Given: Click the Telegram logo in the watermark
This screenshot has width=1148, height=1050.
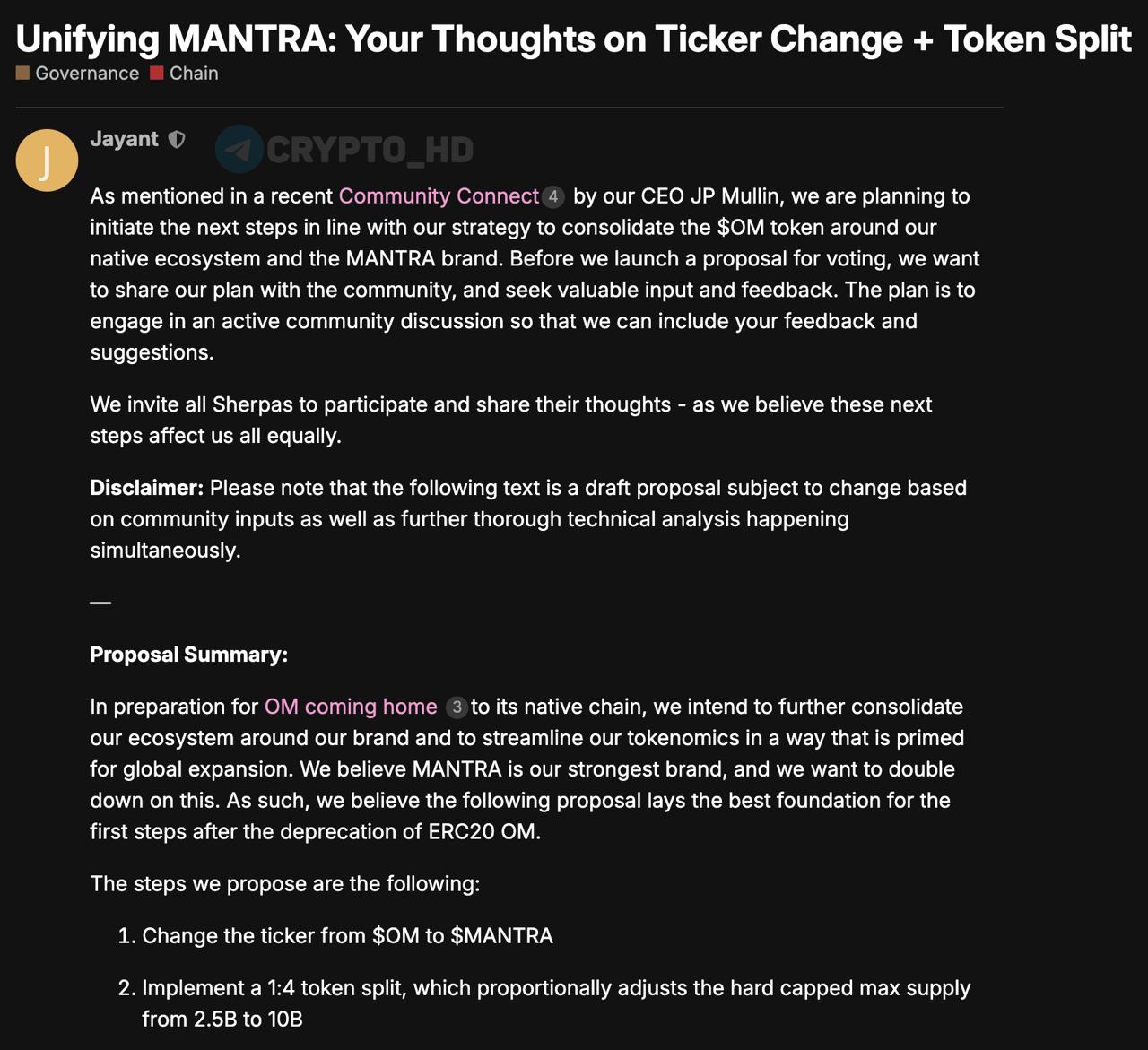Looking at the screenshot, I should click(x=239, y=149).
